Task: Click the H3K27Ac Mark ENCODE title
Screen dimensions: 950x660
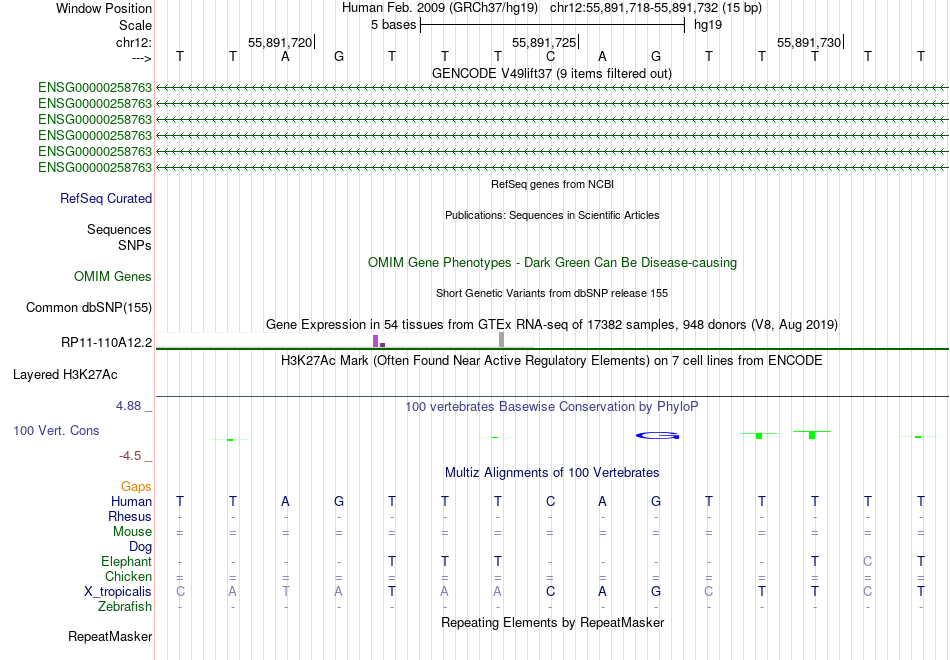Action: click(552, 361)
